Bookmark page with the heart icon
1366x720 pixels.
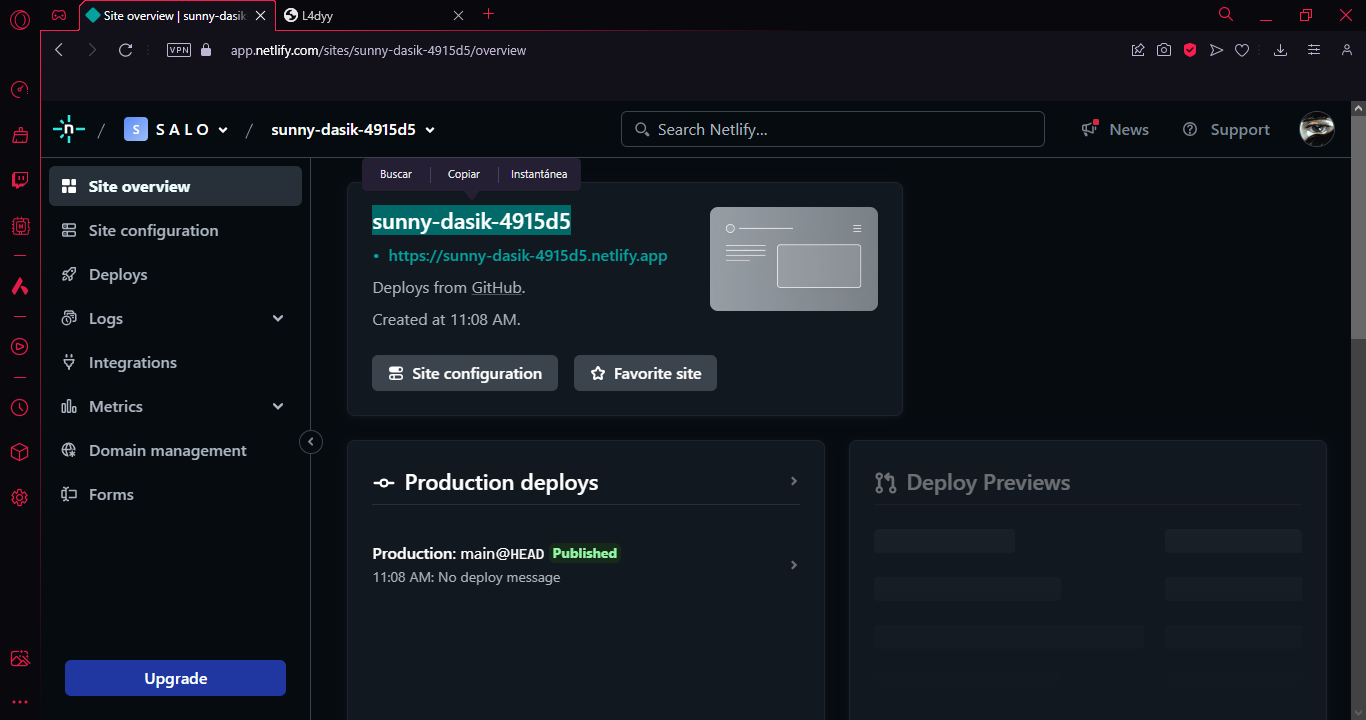coord(1242,50)
